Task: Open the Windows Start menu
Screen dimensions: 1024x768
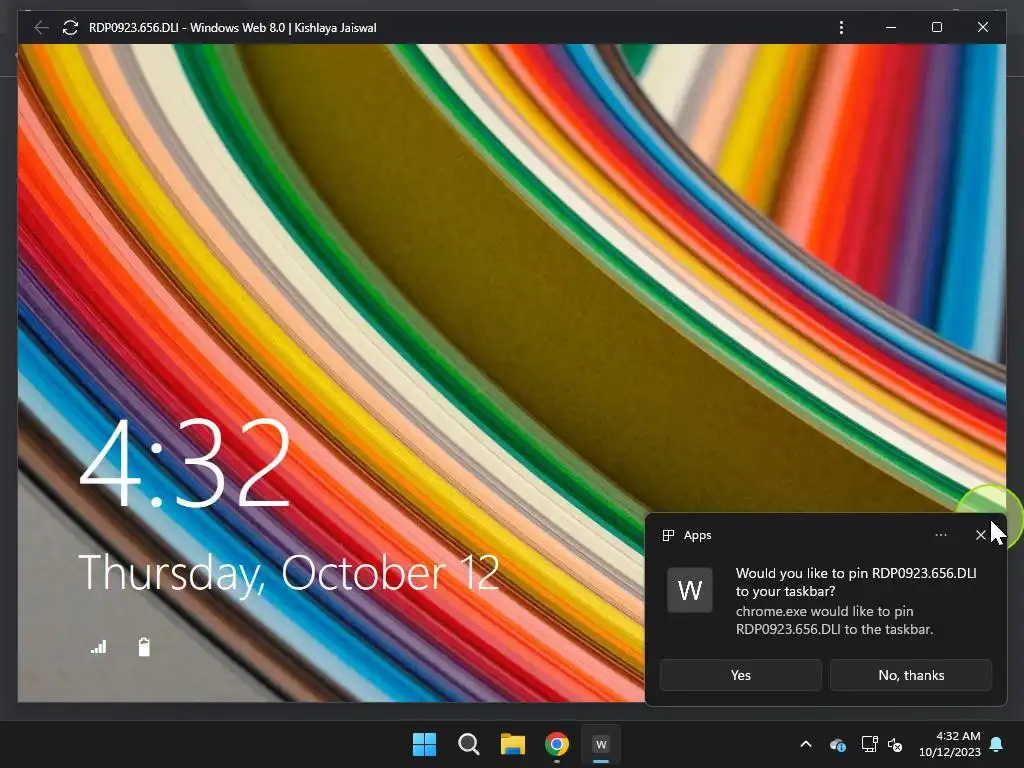Action: pos(424,744)
